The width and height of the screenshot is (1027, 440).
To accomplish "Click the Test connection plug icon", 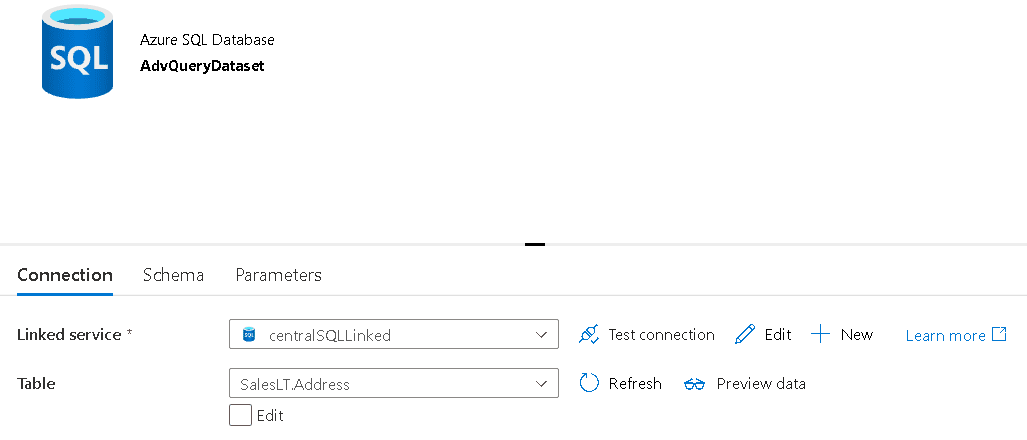I will 589,335.
